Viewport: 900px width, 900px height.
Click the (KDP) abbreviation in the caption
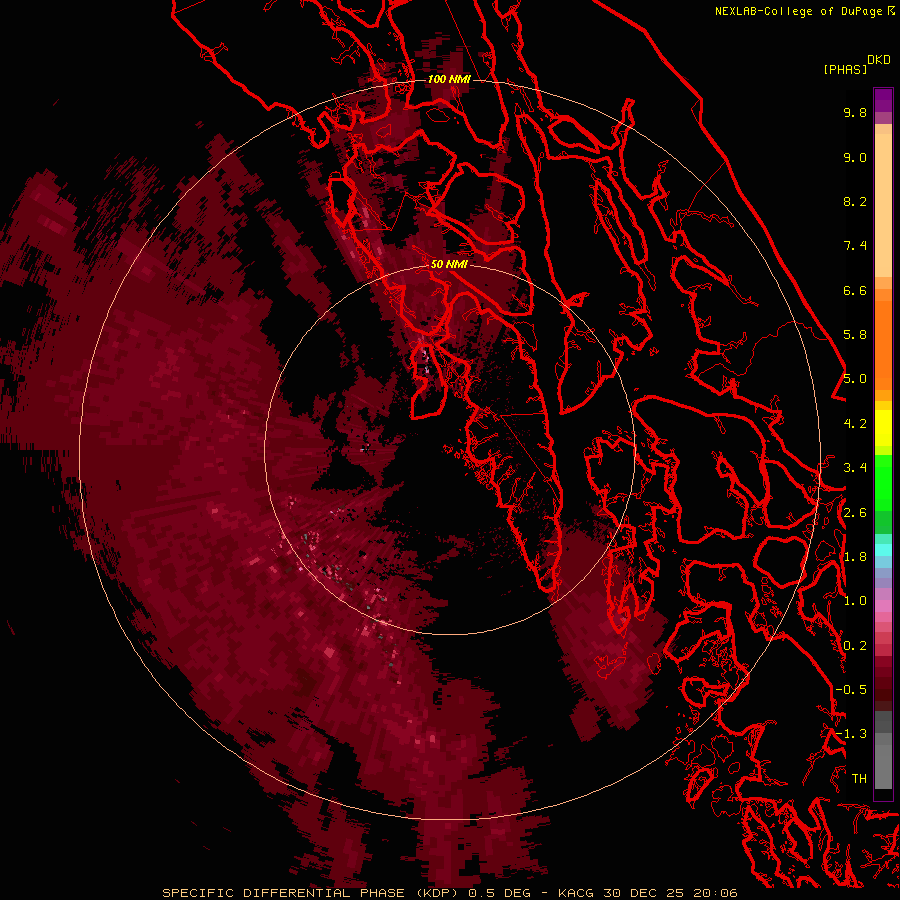438,893
